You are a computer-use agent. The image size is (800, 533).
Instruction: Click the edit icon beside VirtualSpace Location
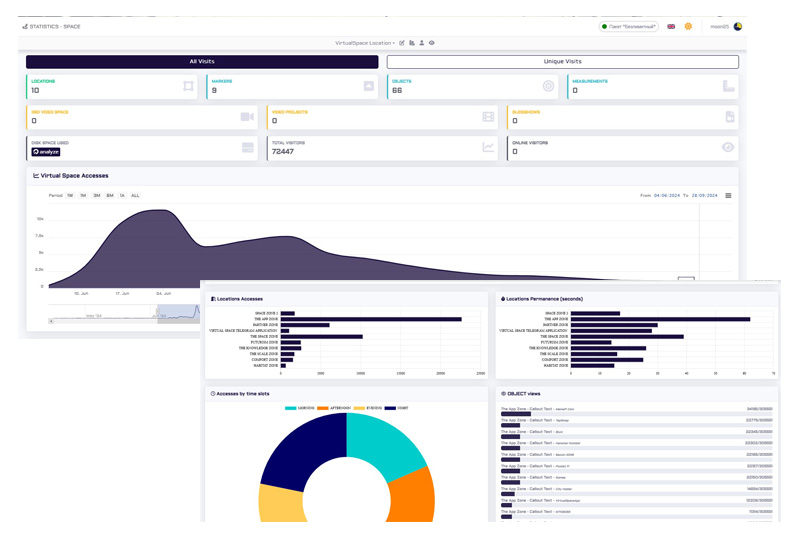(x=402, y=43)
